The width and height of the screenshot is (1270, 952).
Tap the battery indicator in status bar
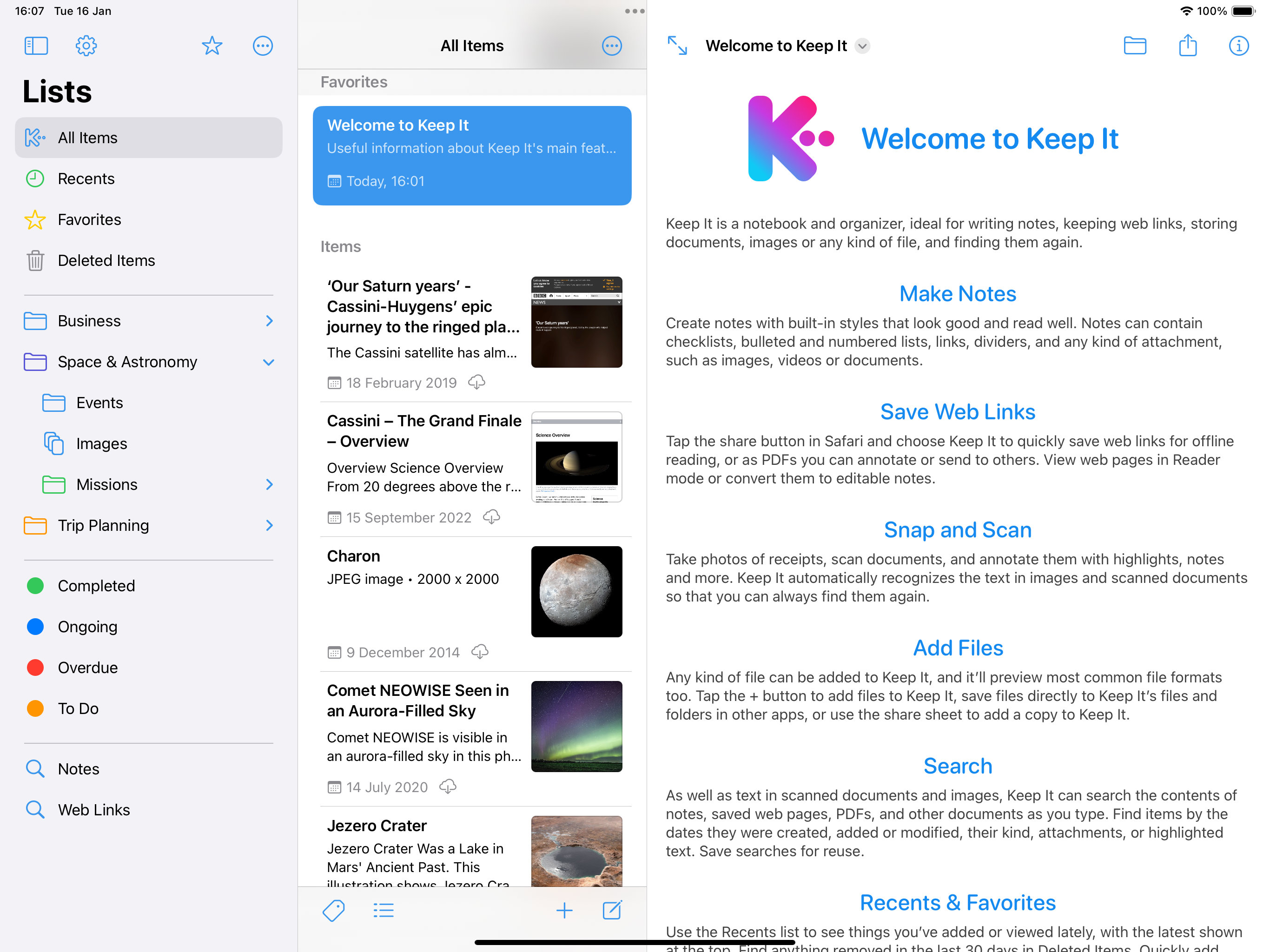(x=1244, y=11)
